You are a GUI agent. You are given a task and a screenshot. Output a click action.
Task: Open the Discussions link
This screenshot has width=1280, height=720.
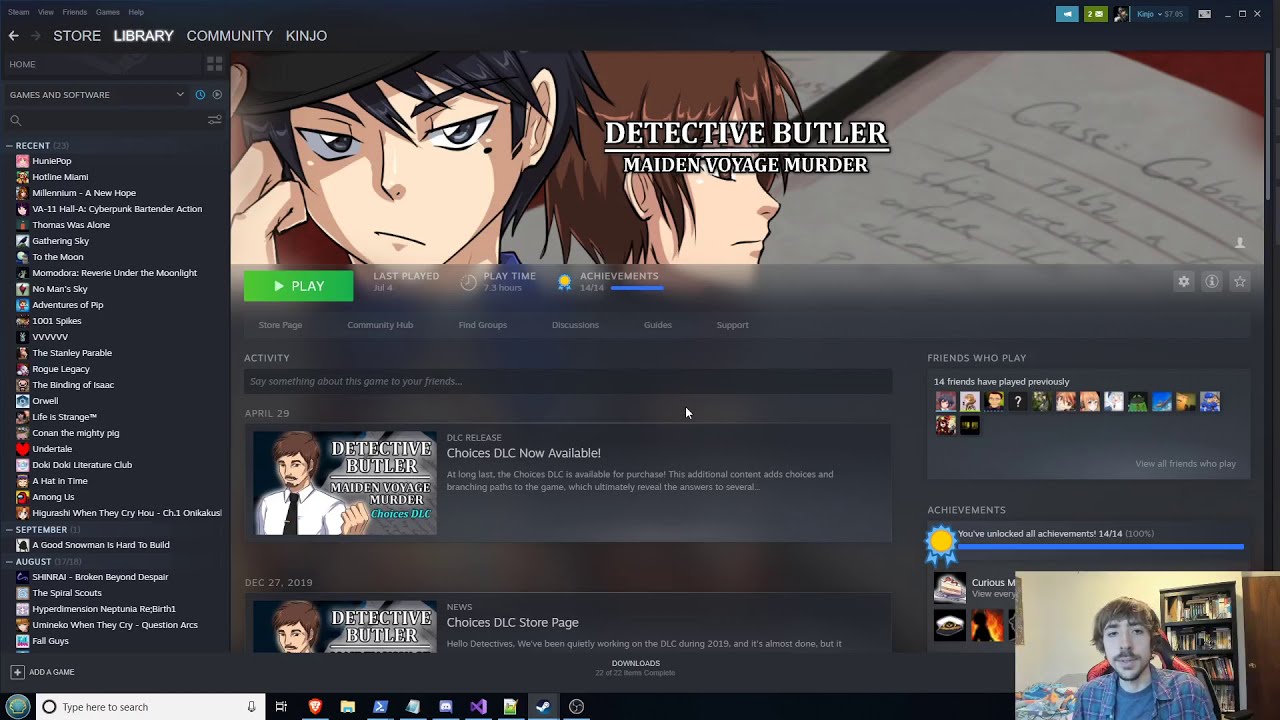(x=575, y=325)
